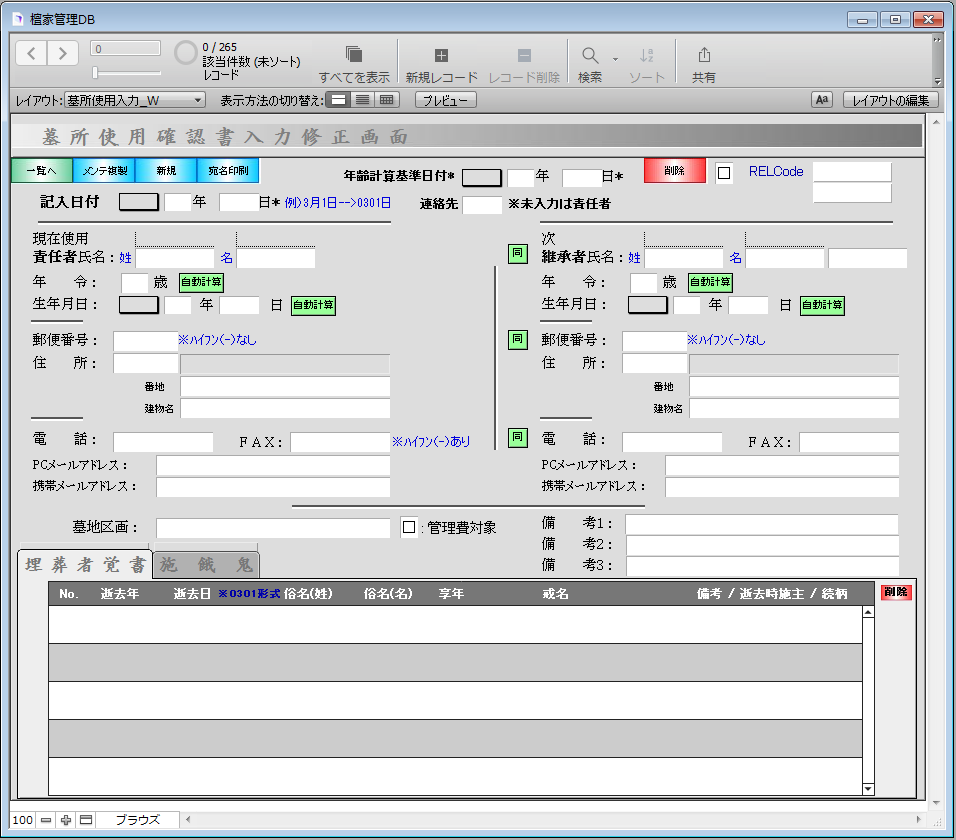This screenshot has height=840, width=956.
Task: Toggle the status toolbar icon at bottom
Action: point(86,820)
